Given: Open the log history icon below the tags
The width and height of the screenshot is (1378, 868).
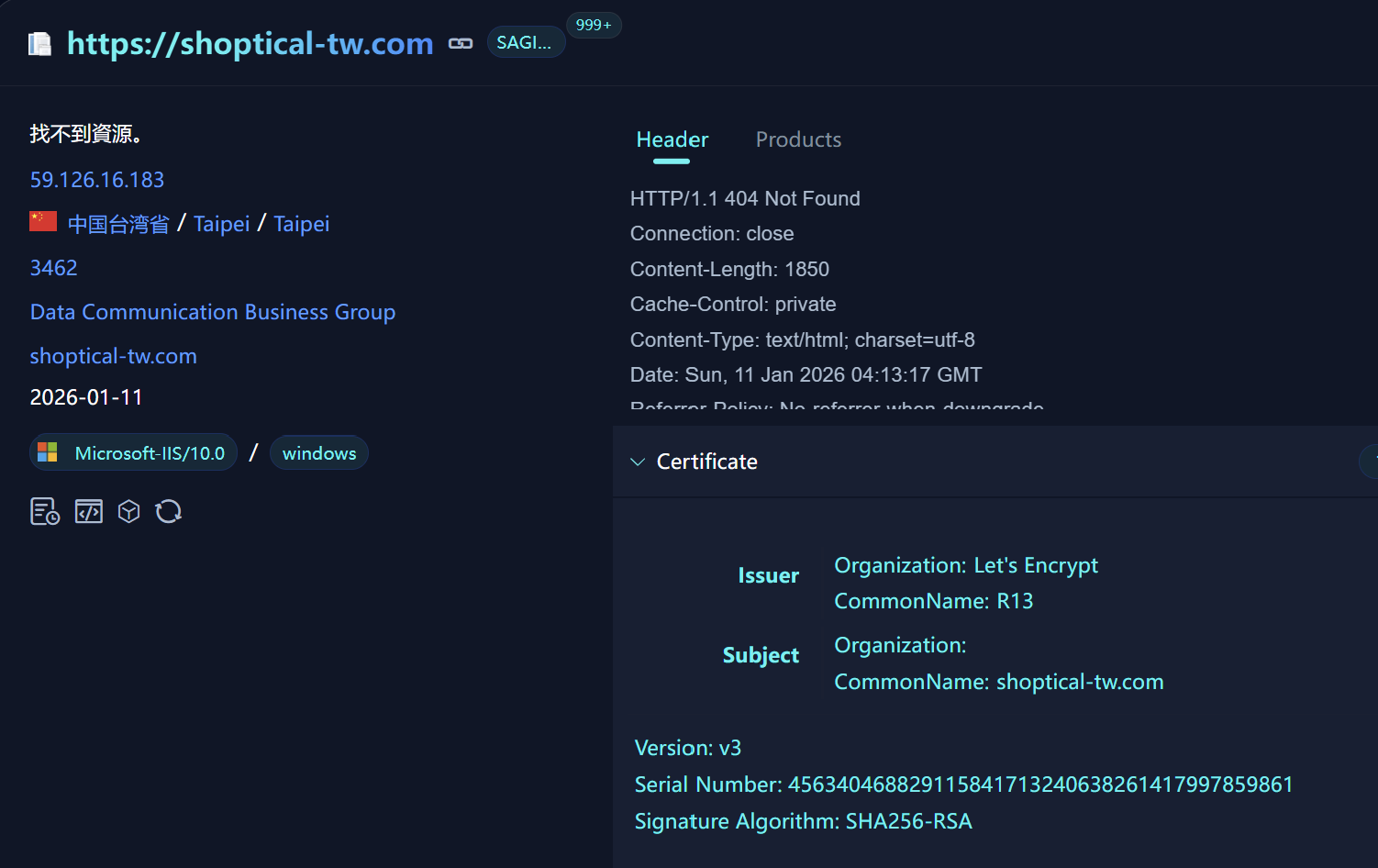Looking at the screenshot, I should point(45,511).
